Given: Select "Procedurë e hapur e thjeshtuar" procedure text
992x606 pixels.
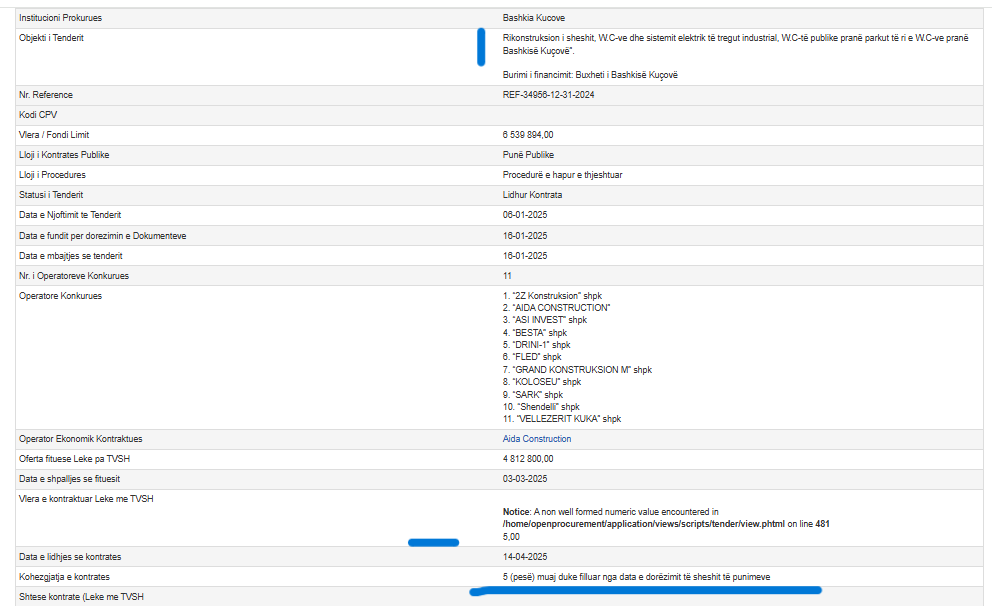Looking at the screenshot, I should [x=562, y=175].
